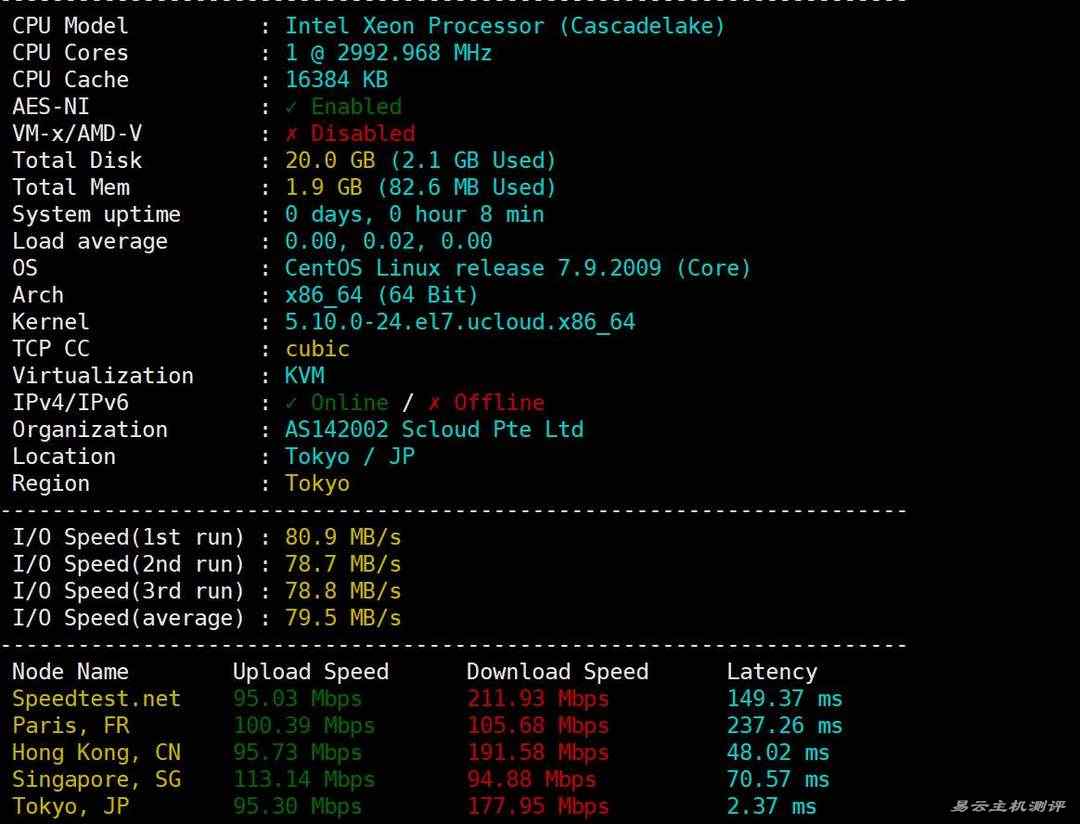Screen dimensions: 1080x824
Task: Click the green checkmark before IPv4 Online
Action: click(291, 403)
